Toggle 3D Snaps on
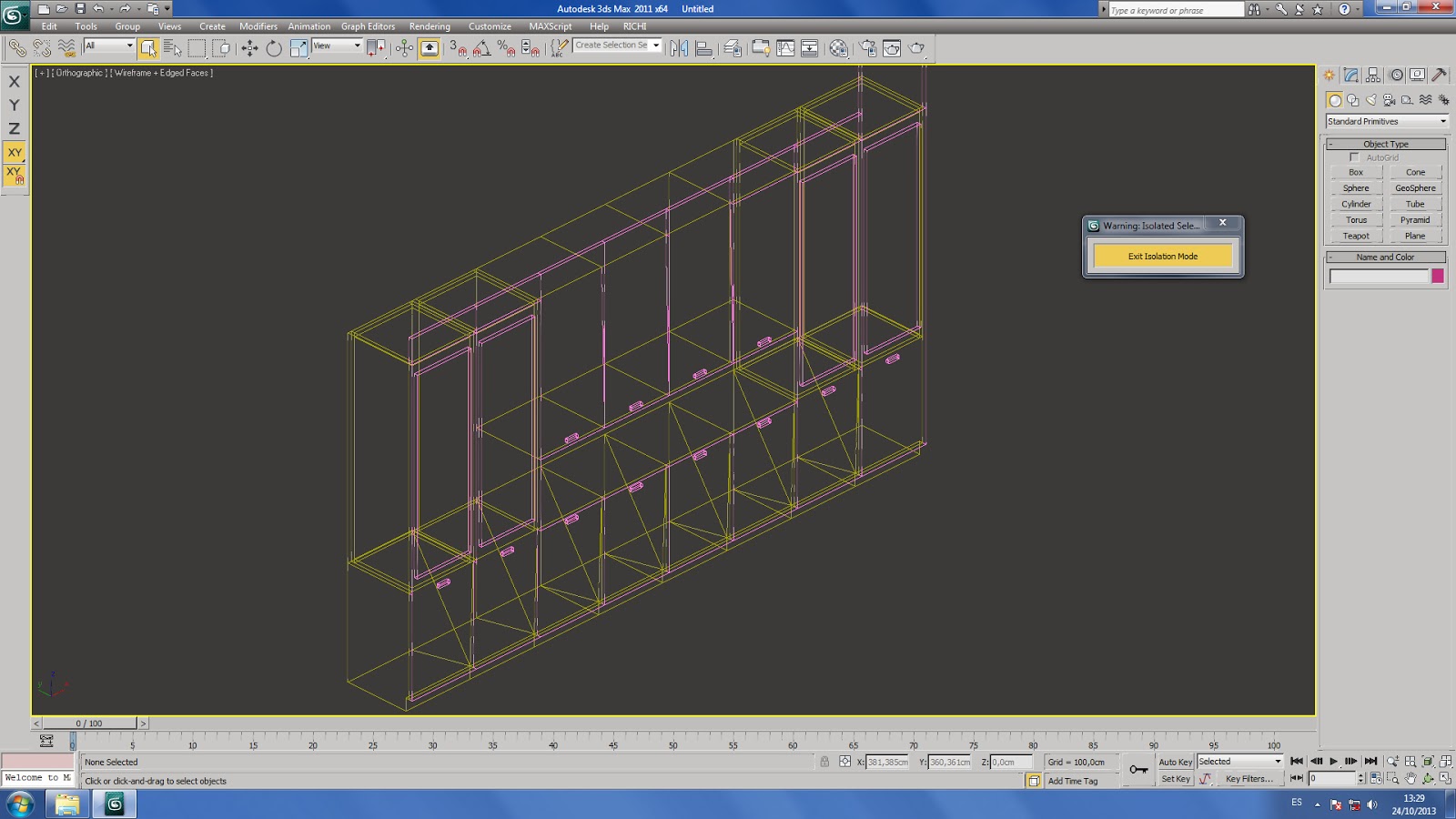 click(x=458, y=48)
